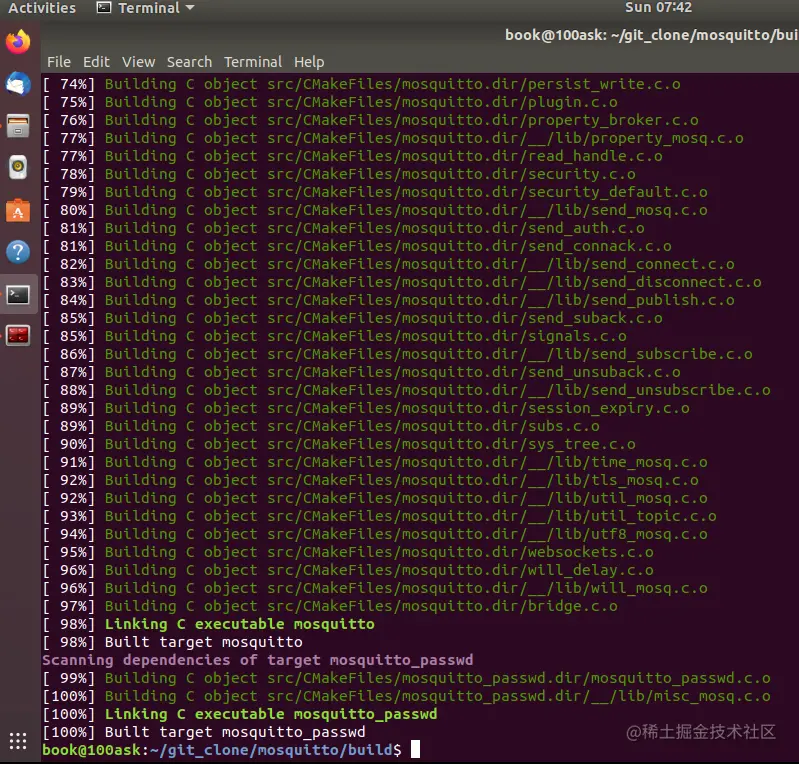This screenshot has height=764, width=799.
Task: Click the line ending send_publish.c.o
Action: coord(388,300)
